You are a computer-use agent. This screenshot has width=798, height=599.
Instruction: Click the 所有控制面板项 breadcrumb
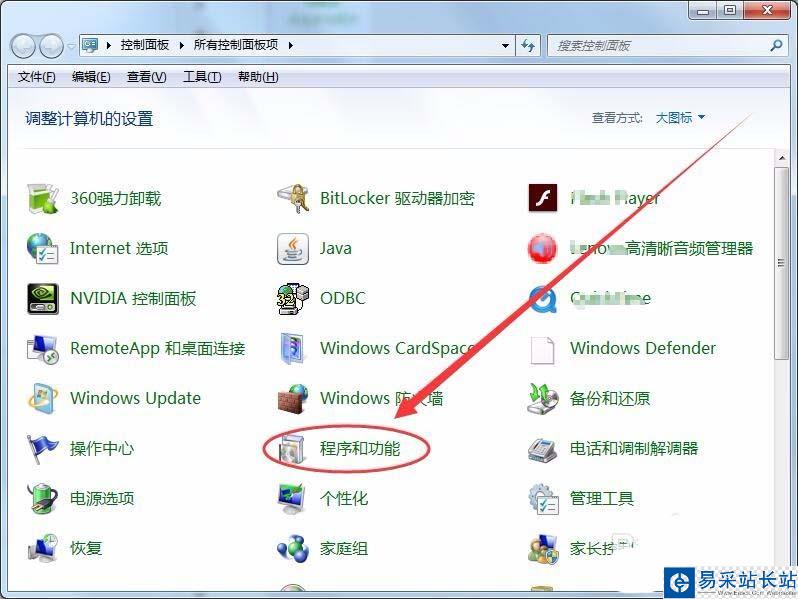236,45
